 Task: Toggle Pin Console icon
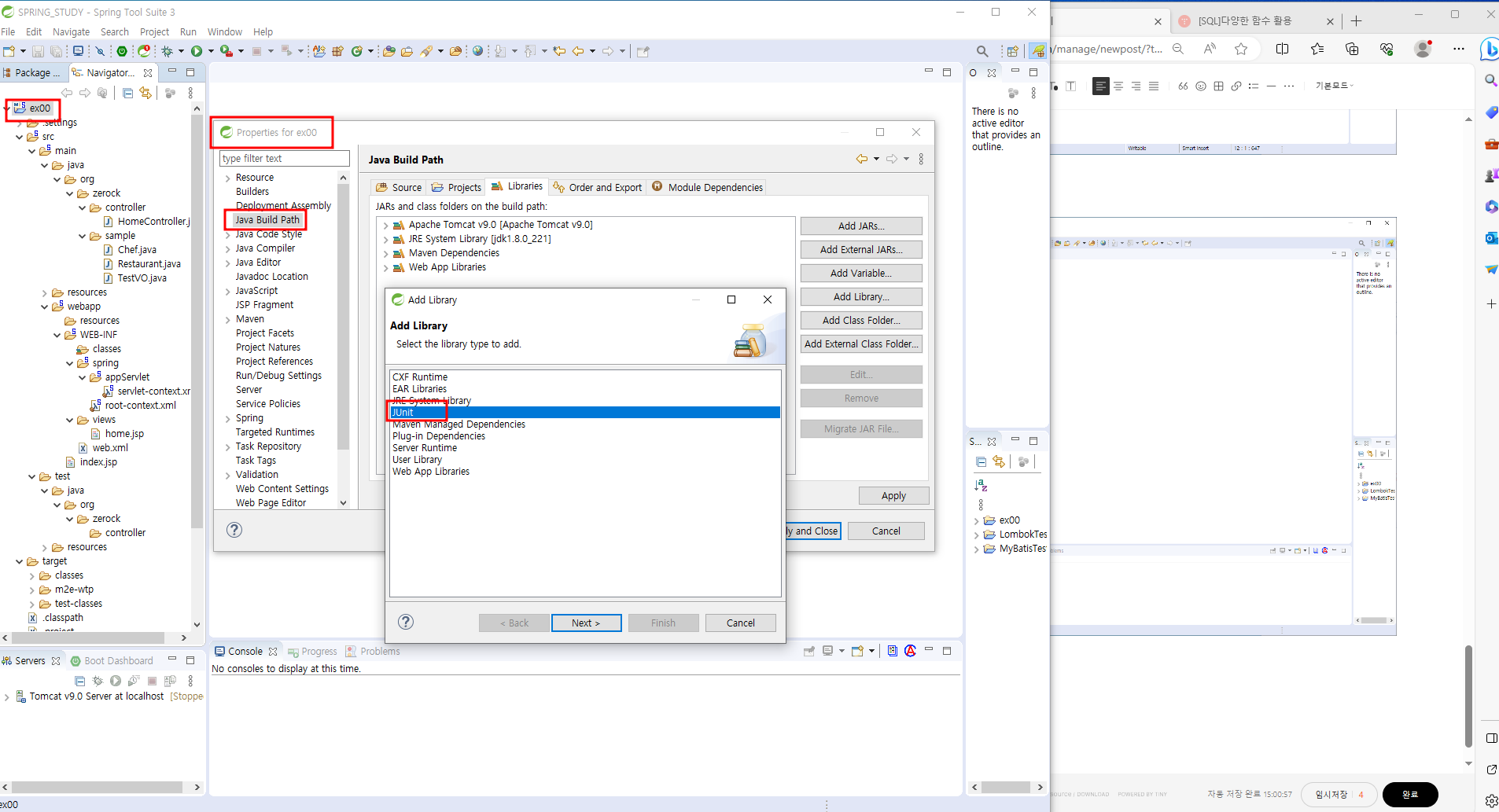coord(809,651)
